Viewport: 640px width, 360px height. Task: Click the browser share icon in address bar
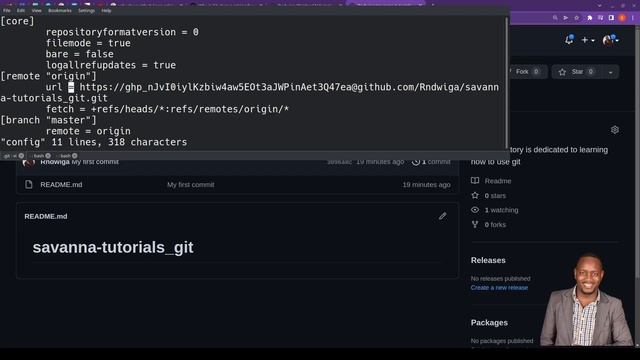coord(566,18)
